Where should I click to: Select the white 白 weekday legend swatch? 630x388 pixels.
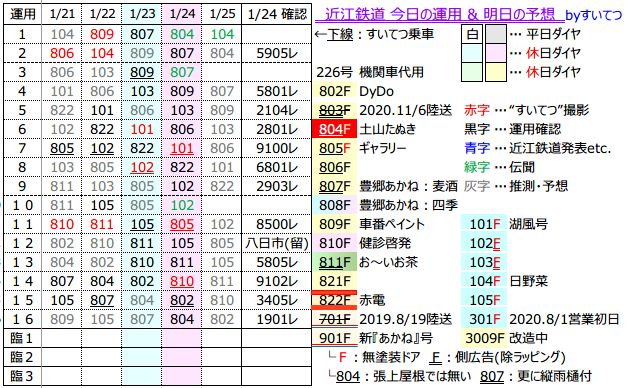(472, 34)
